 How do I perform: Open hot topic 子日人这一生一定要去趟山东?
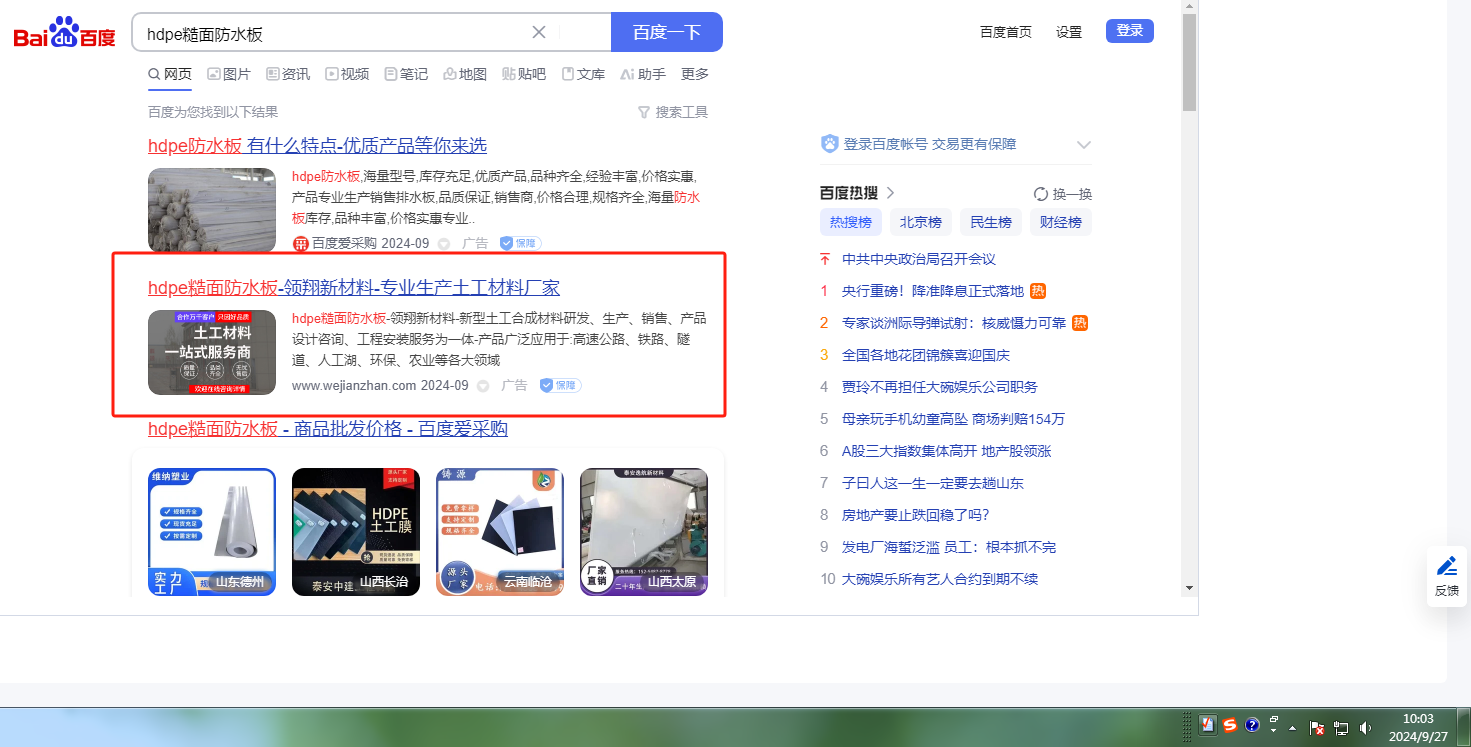[x=933, y=483]
